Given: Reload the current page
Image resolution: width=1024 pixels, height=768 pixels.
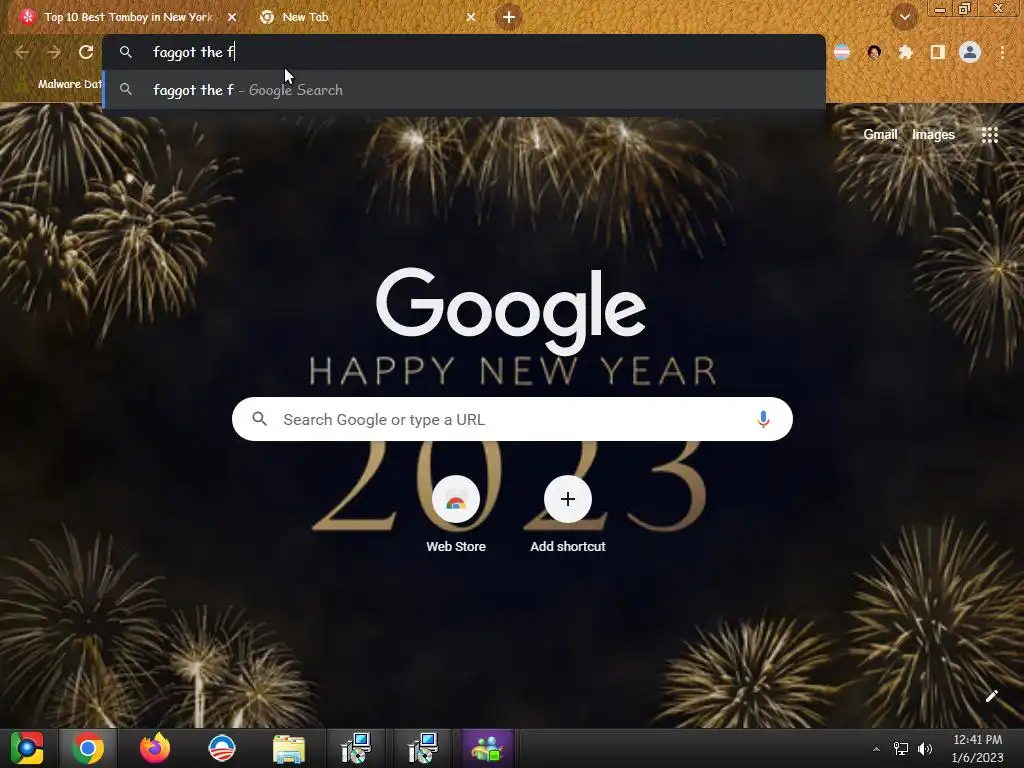Looking at the screenshot, I should point(86,52).
